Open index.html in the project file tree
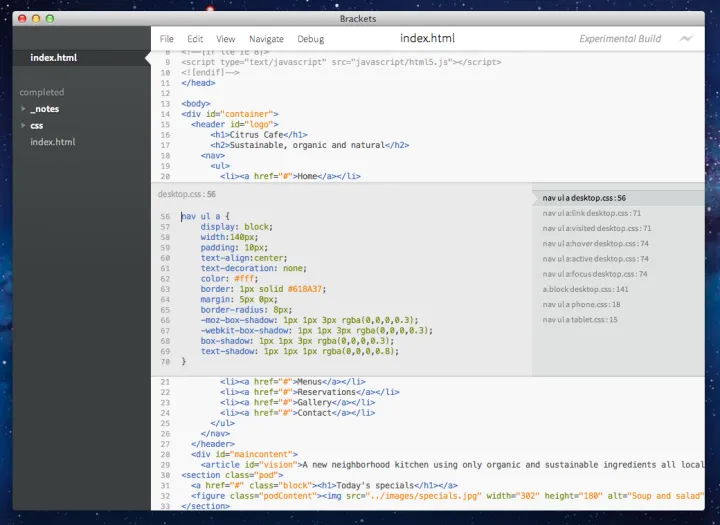The height and width of the screenshot is (525, 720). point(52,142)
